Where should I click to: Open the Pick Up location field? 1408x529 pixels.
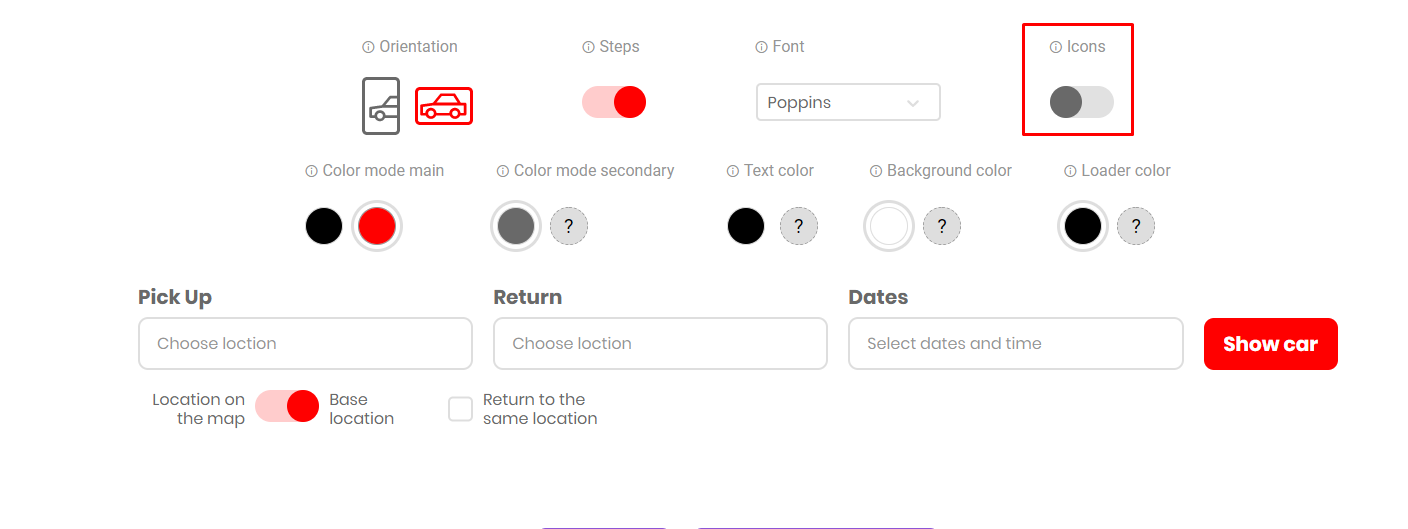coord(305,343)
